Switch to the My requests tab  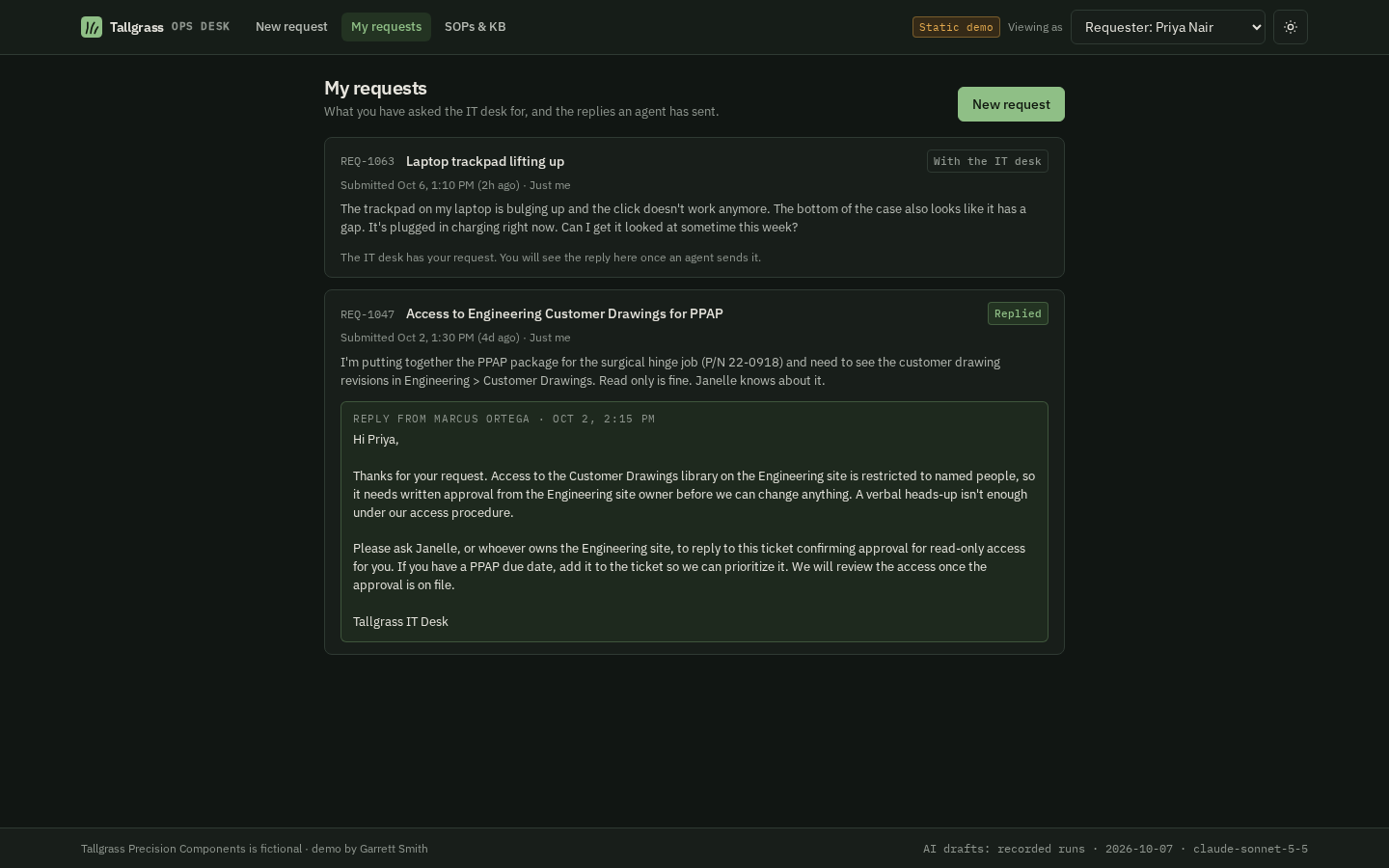point(386,27)
